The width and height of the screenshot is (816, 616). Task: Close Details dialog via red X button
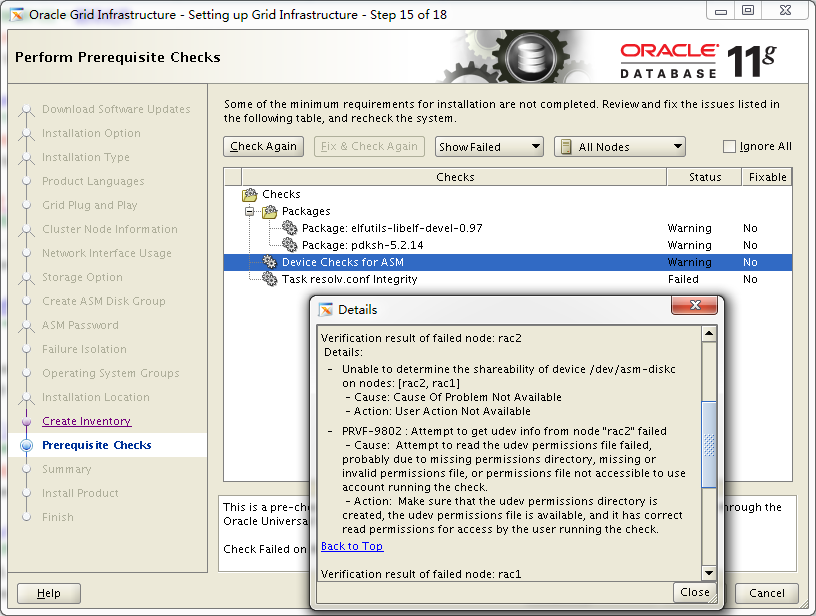(x=695, y=305)
